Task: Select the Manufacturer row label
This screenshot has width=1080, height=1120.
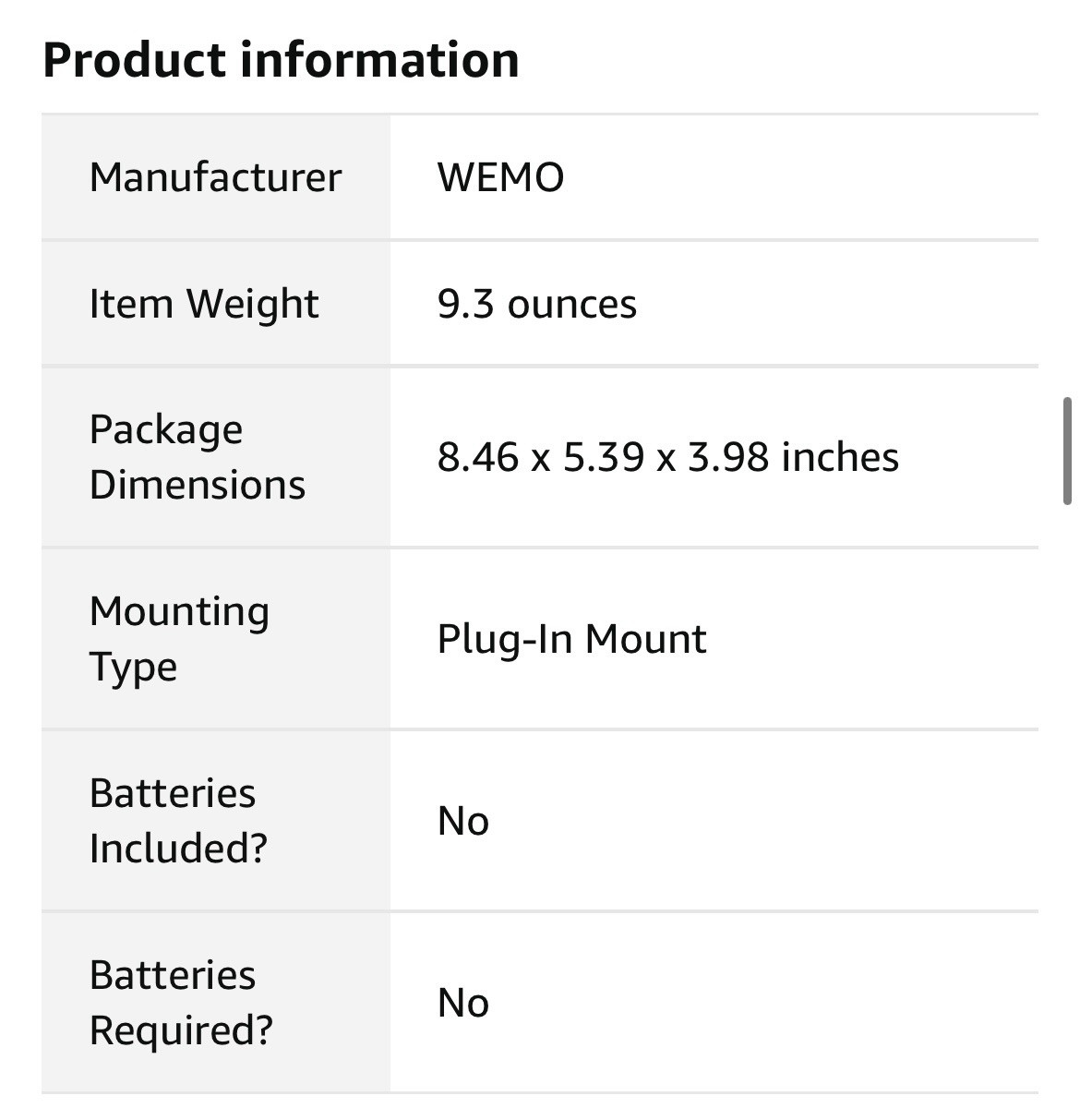Action: click(x=215, y=177)
